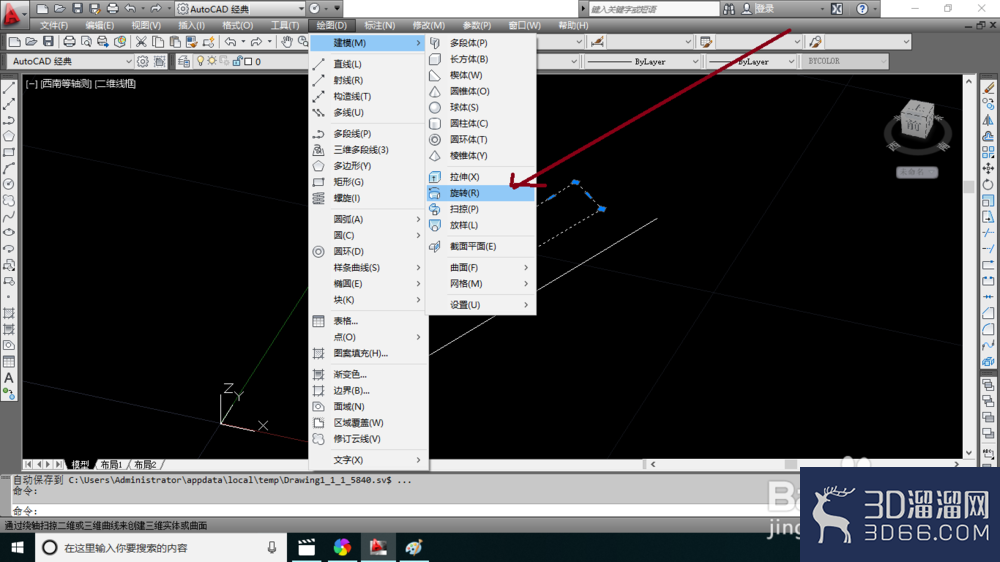Expand the ByLayer linetype dropdown
The image size is (1000, 562).
pos(643,61)
